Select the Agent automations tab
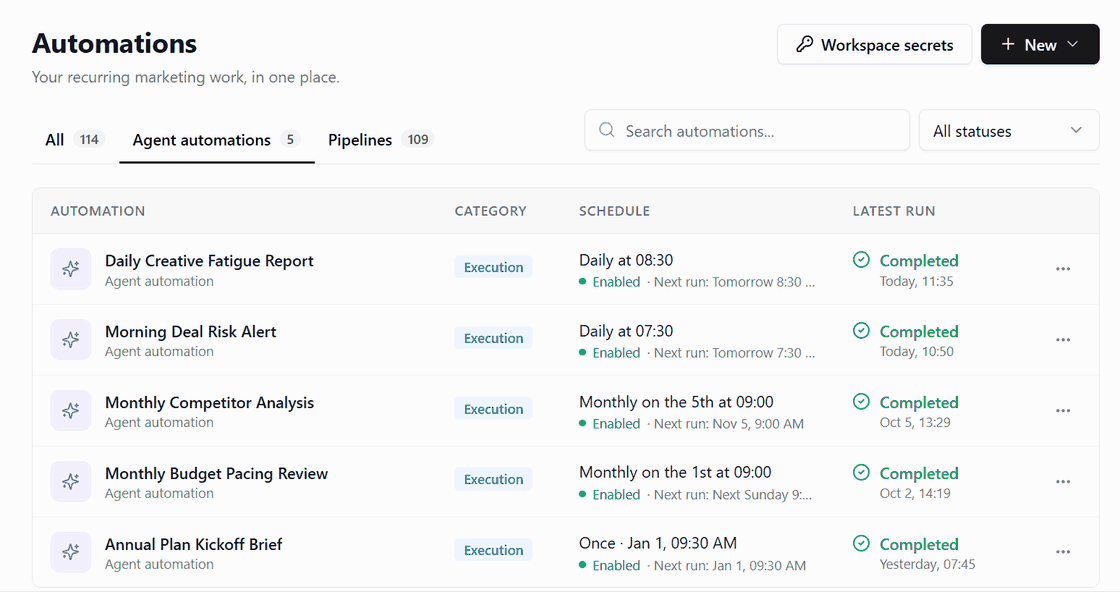The image size is (1120, 592). click(x=216, y=140)
